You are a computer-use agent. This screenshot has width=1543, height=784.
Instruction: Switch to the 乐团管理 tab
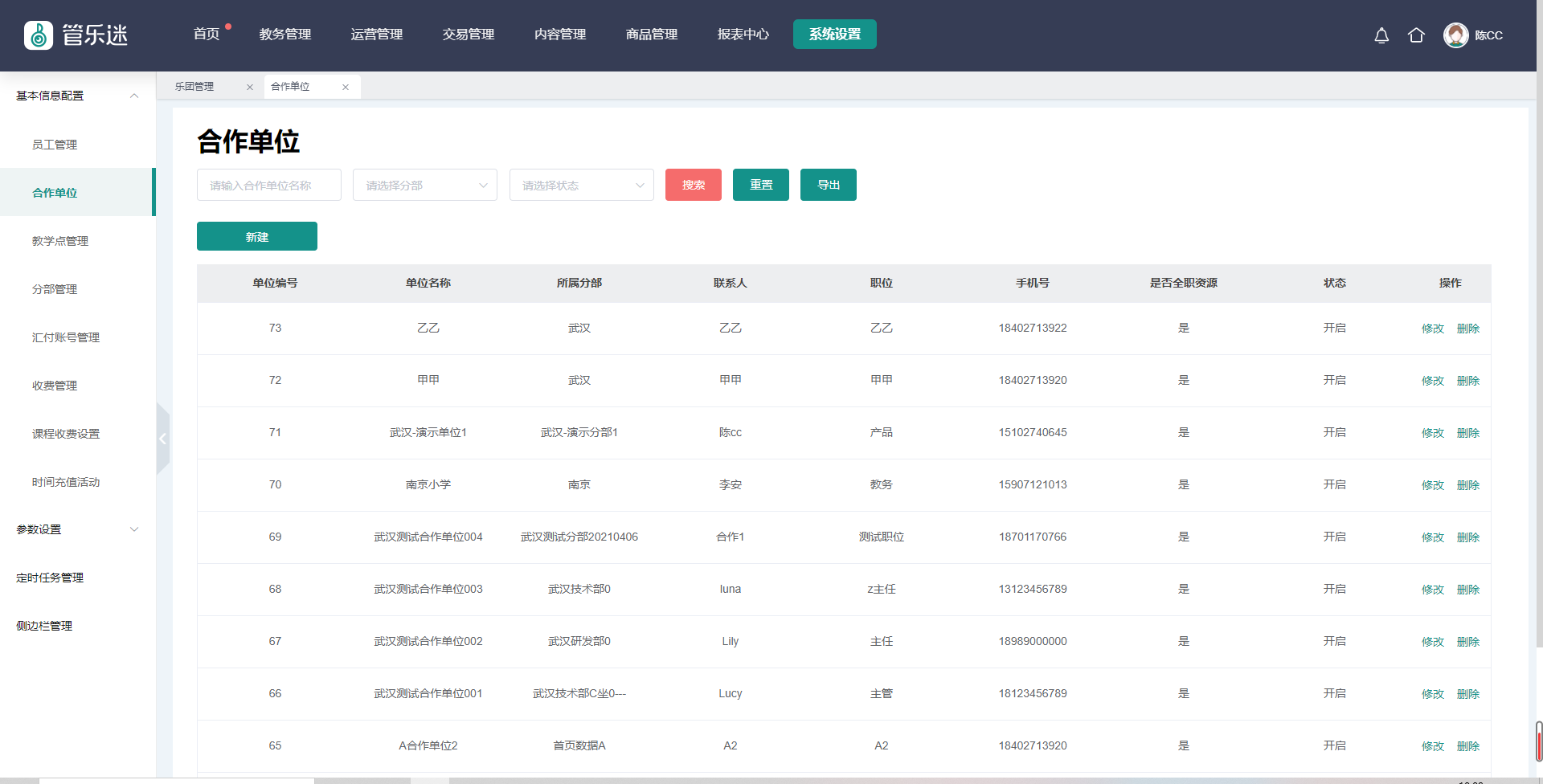[x=195, y=87]
